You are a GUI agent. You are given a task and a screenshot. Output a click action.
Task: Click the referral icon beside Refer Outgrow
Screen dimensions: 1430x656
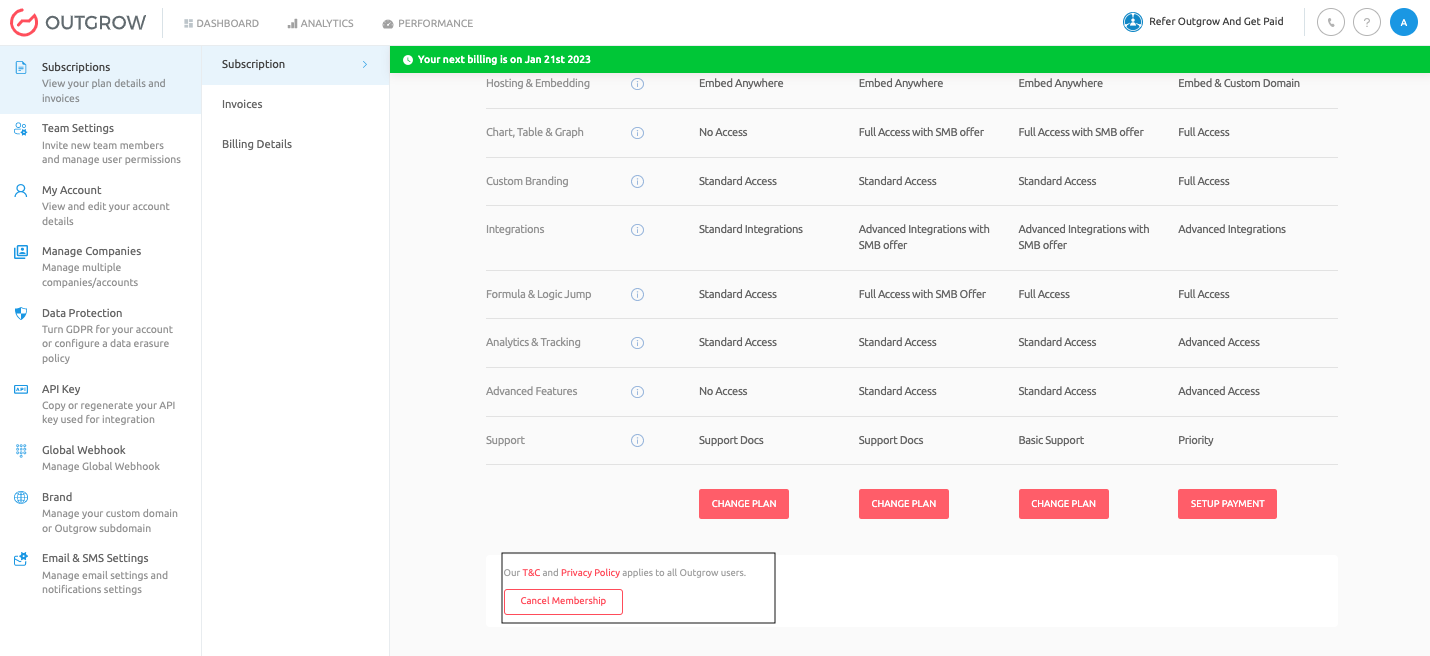coord(1133,22)
